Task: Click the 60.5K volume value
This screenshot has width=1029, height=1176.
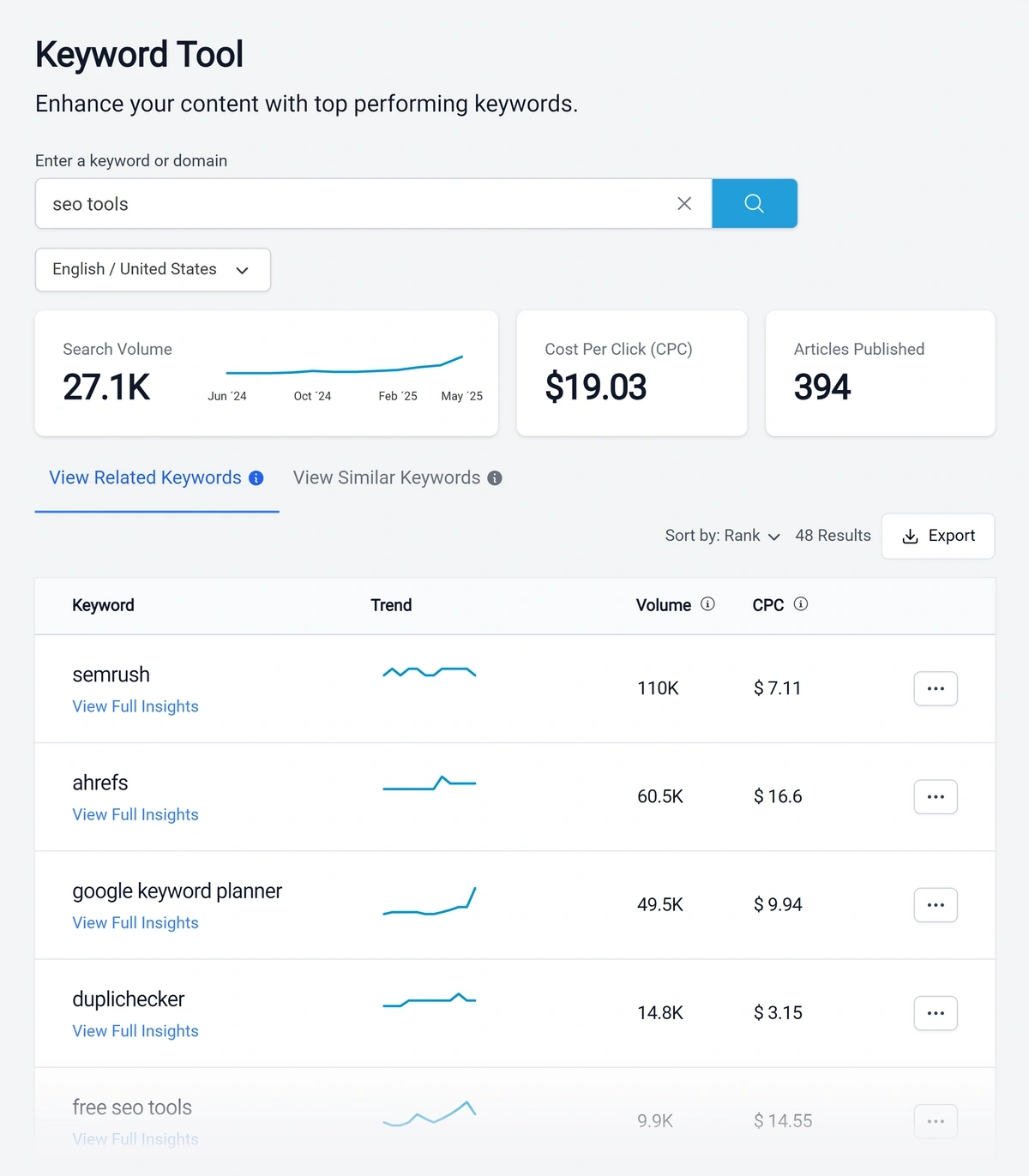Action: click(660, 796)
